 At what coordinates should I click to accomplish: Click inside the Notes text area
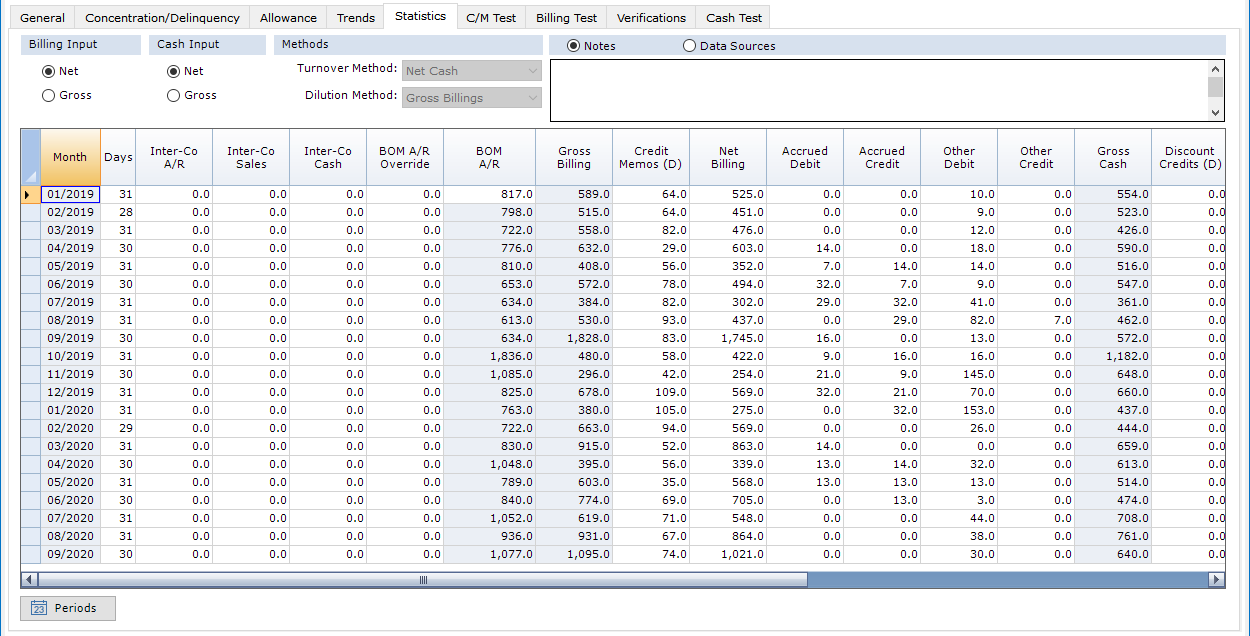(x=878, y=90)
